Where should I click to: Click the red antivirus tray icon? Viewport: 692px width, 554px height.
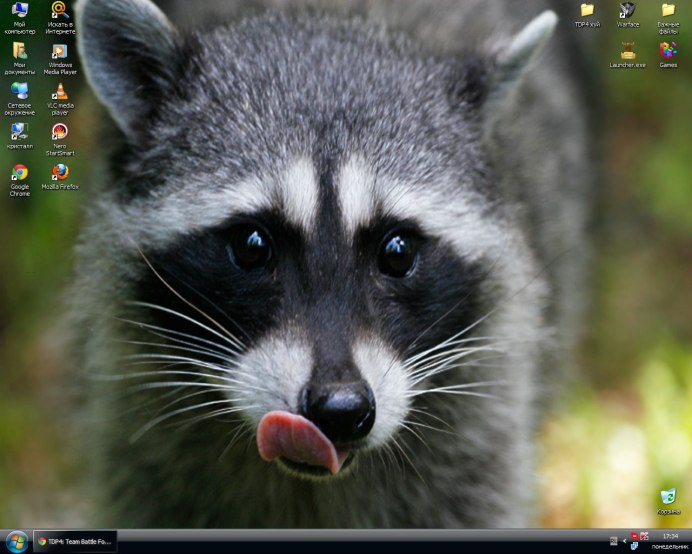pos(635,536)
